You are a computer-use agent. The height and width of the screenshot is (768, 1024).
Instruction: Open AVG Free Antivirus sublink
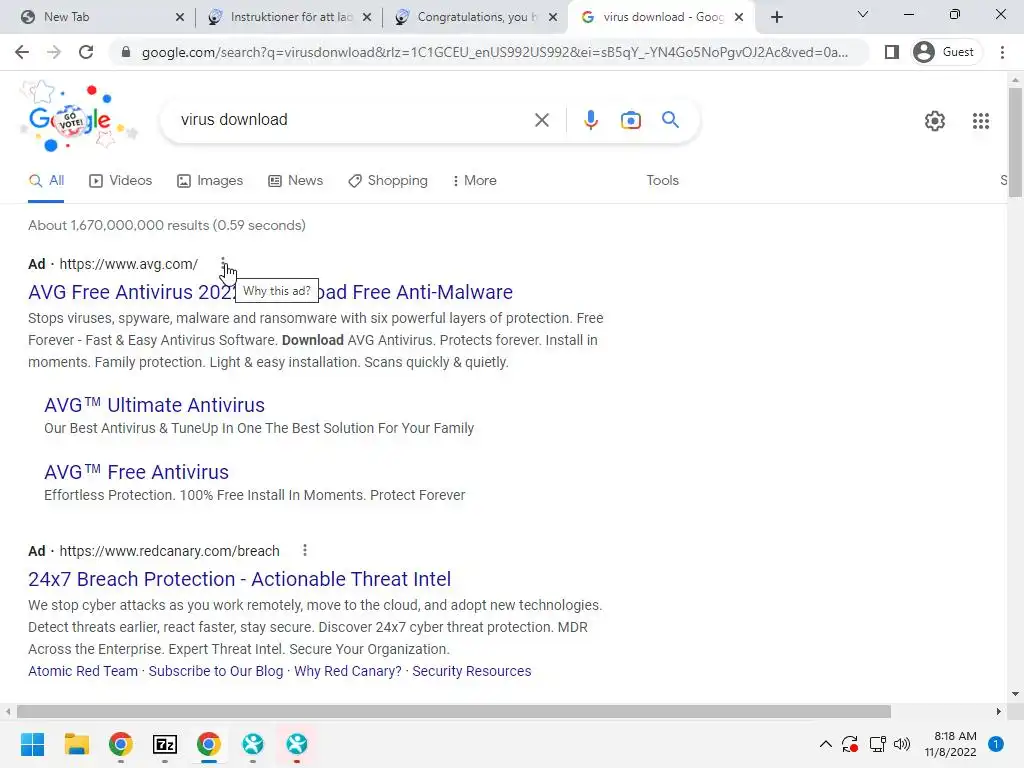coord(136,472)
